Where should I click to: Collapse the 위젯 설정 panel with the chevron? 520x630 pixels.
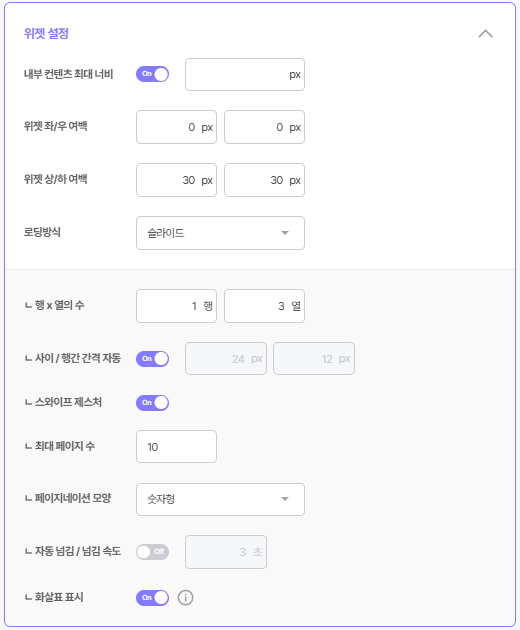(x=485, y=33)
